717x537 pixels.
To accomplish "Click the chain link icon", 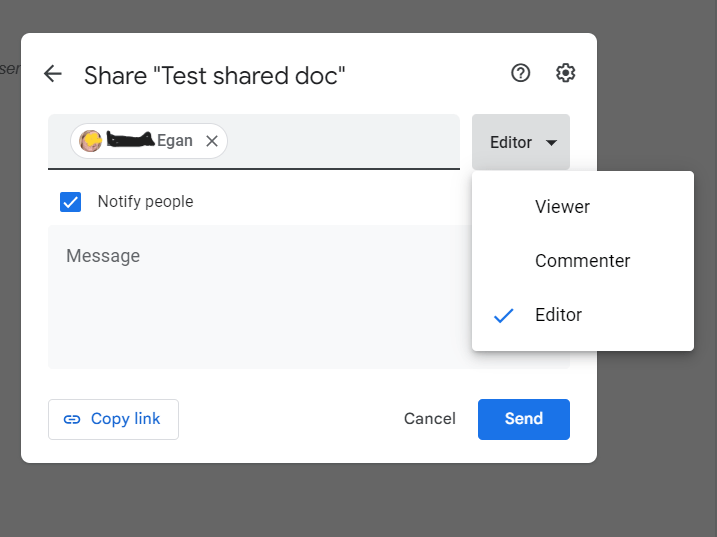I will [72, 420].
